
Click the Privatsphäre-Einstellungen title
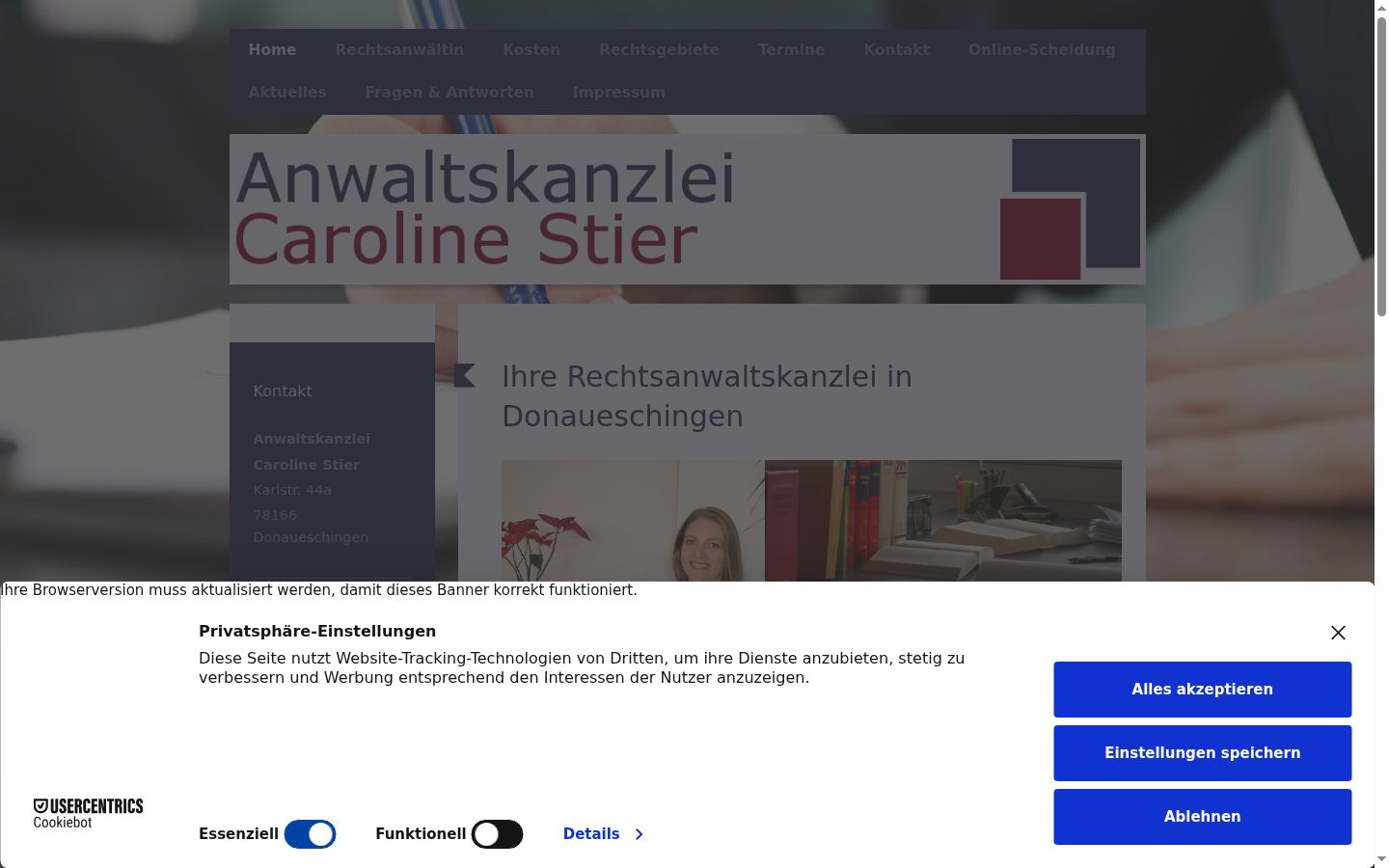(x=317, y=631)
